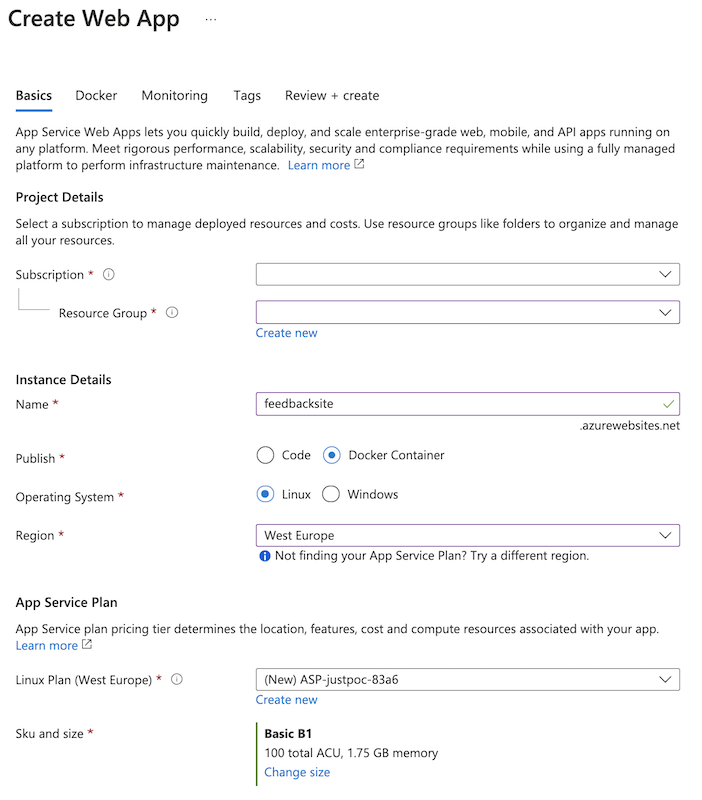
Task: Click Change size link under Basic B1
Action: pos(297,772)
